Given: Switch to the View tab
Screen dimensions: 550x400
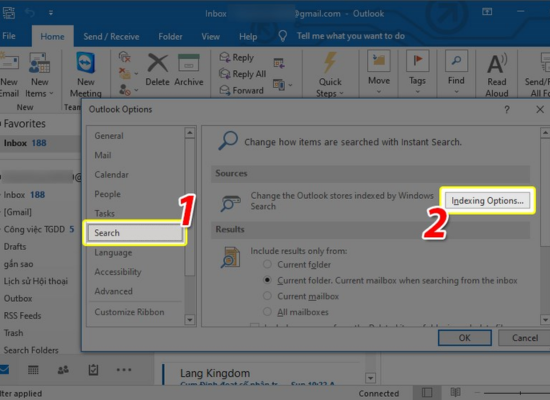Looking at the screenshot, I should (x=210, y=36).
